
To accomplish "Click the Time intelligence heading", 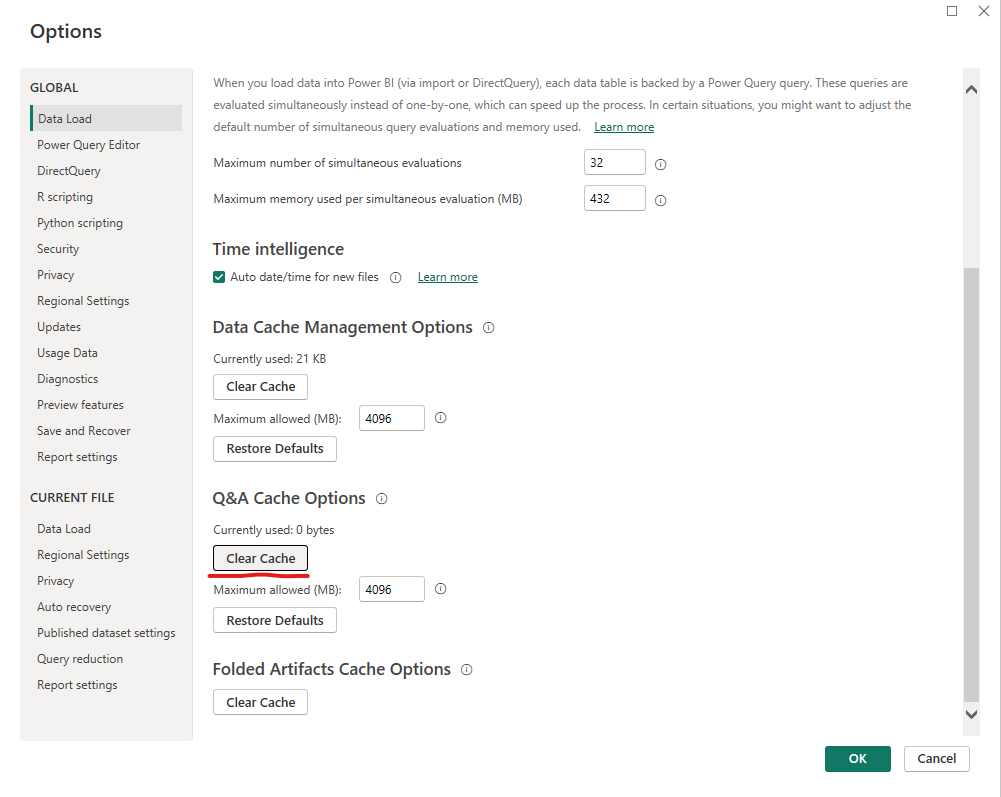I will click(x=278, y=249).
